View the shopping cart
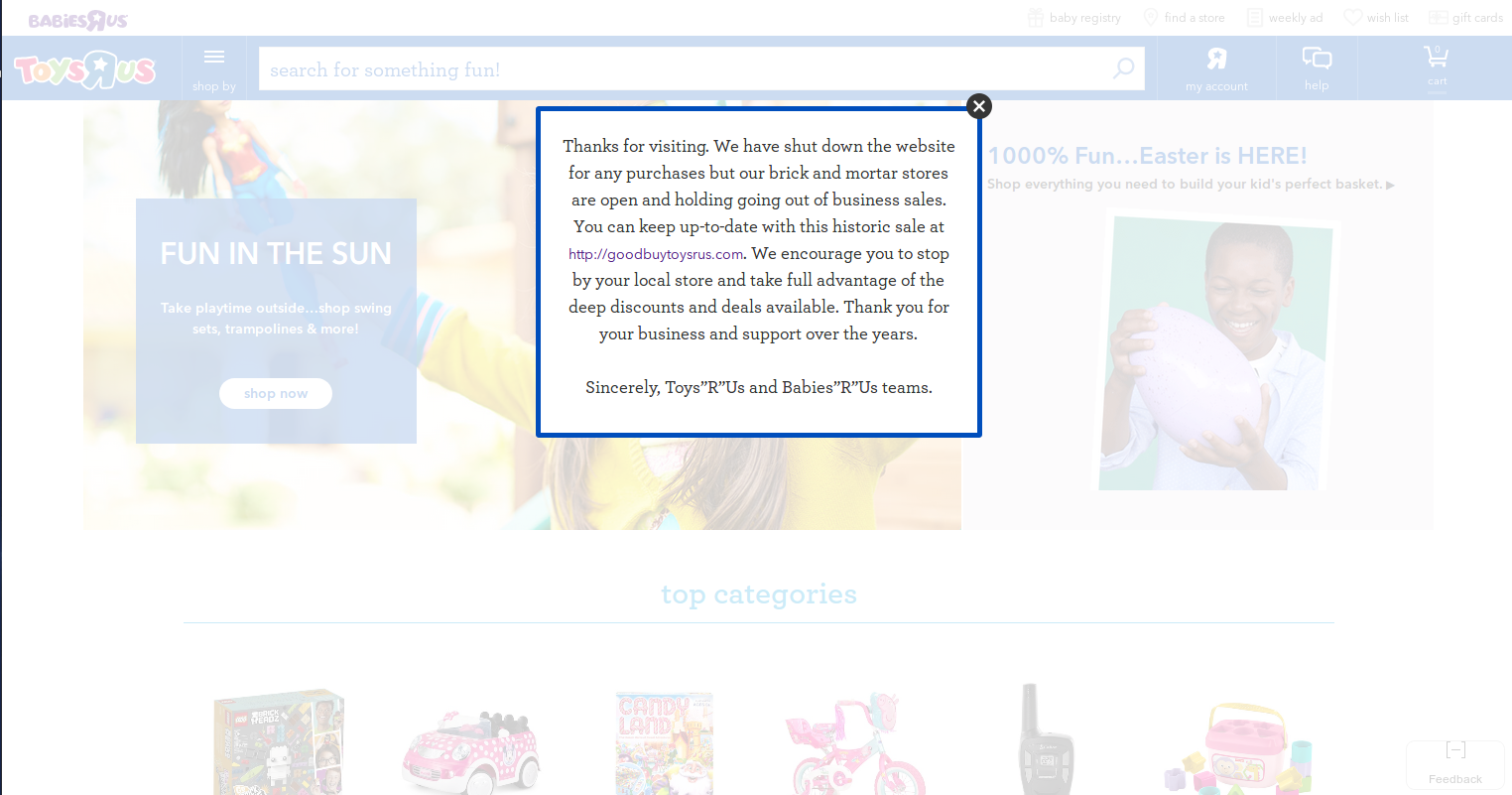The width and height of the screenshot is (1512, 795). click(1437, 66)
